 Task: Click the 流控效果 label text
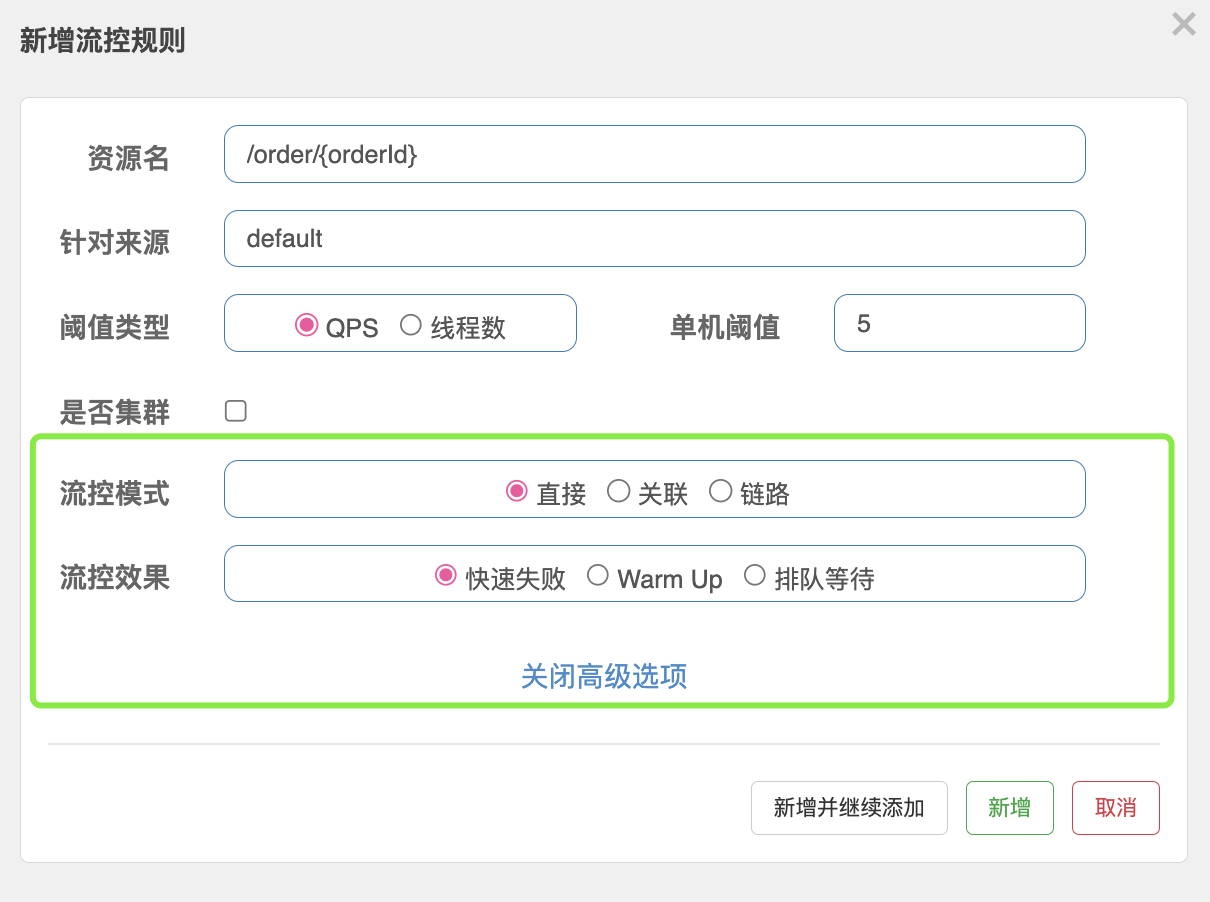click(x=115, y=578)
